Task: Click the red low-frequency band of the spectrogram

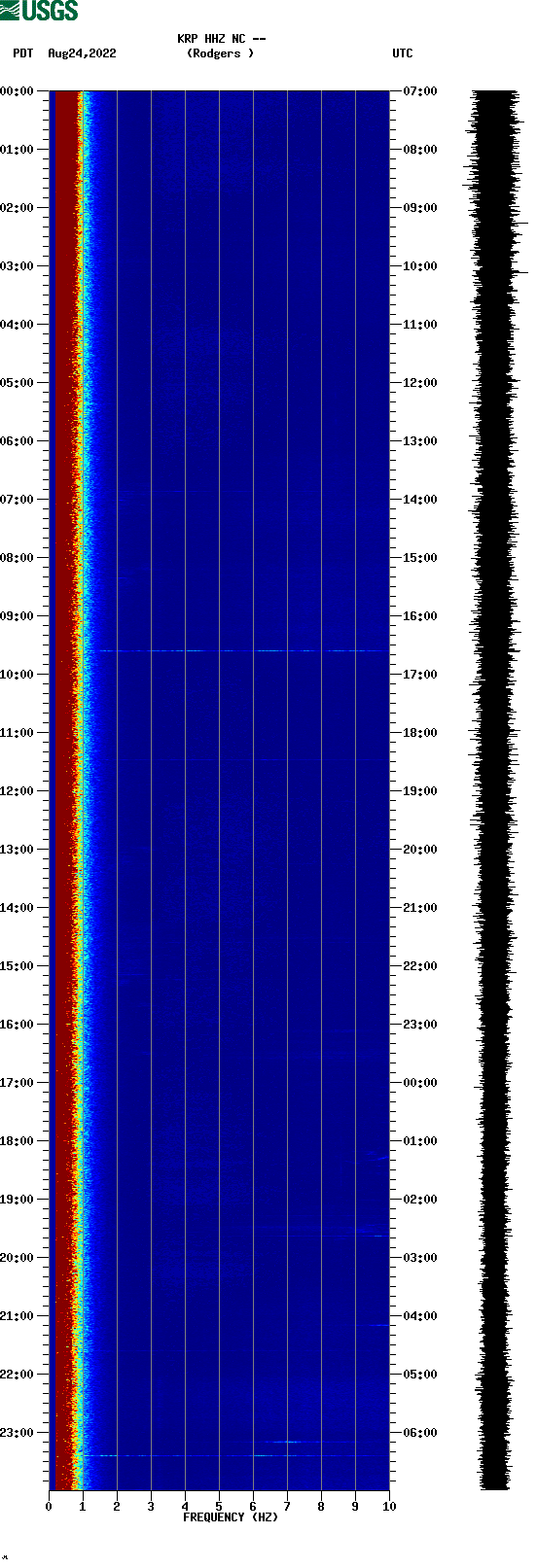Action: click(x=64, y=790)
